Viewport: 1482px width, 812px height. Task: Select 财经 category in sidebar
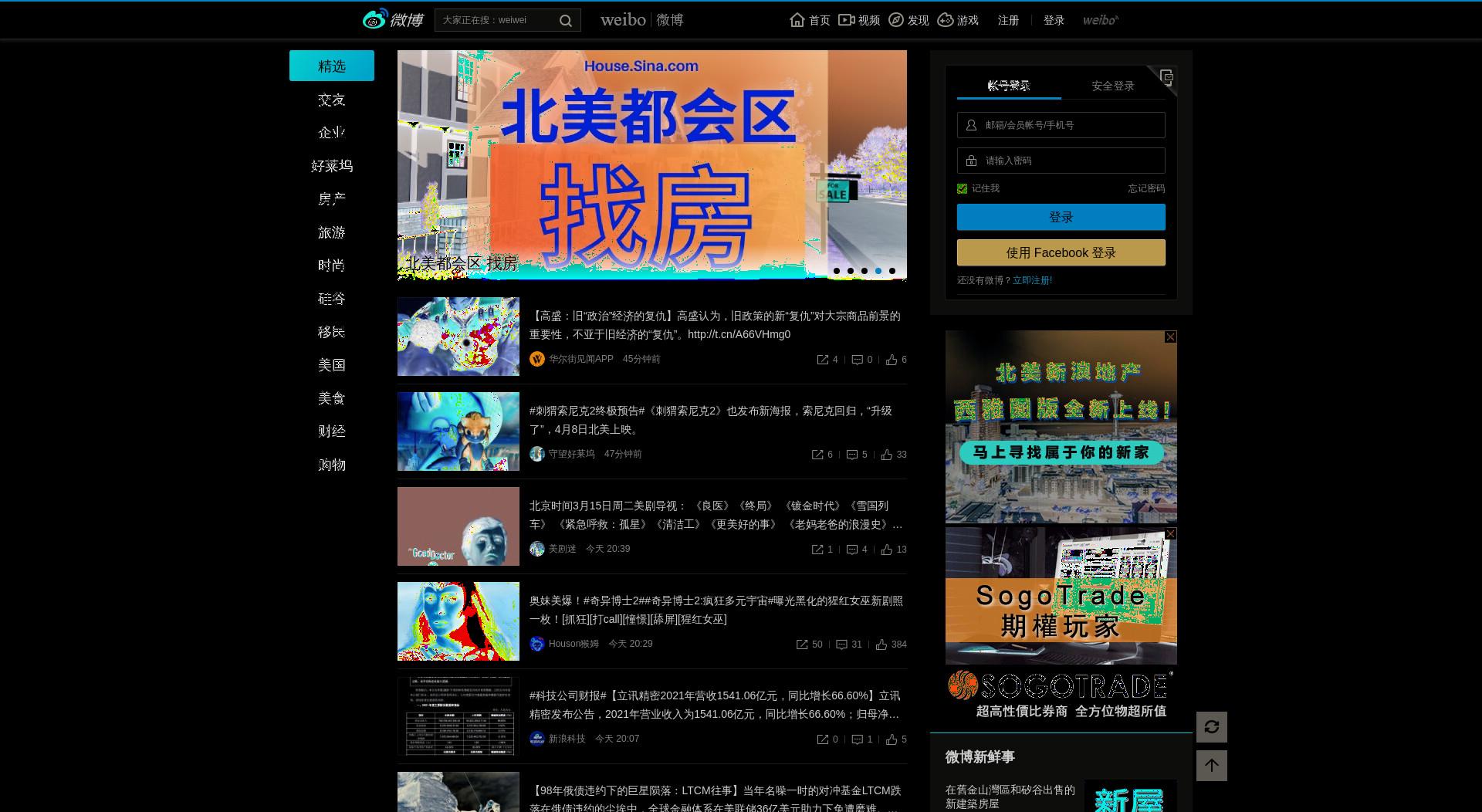point(332,431)
